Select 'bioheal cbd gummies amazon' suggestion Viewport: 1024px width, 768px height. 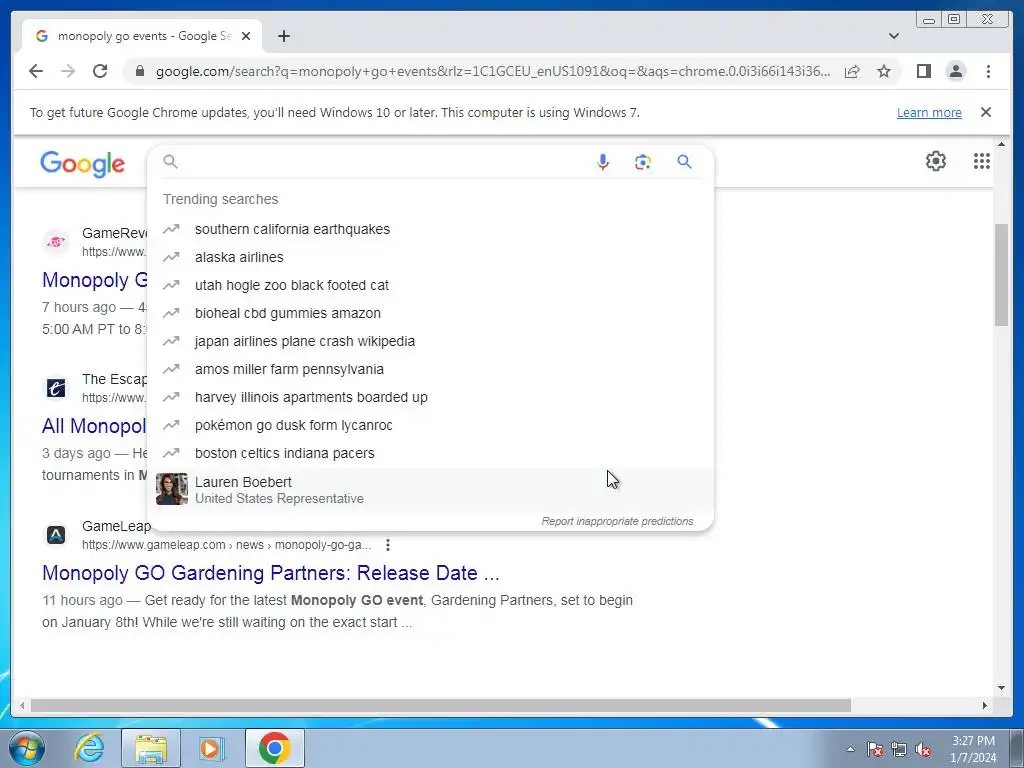[x=431, y=313]
